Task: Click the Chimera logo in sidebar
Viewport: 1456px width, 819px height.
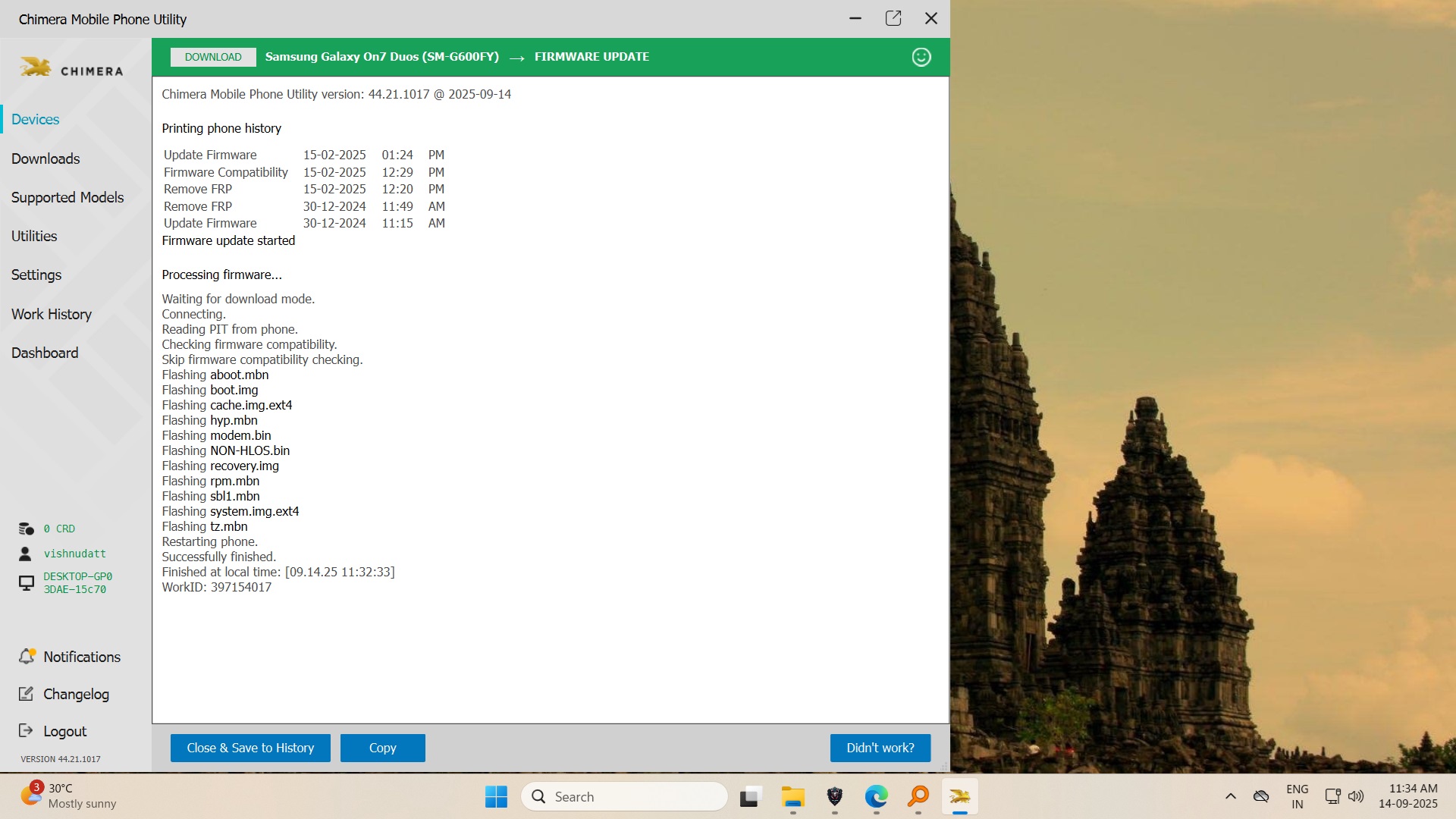Action: [x=71, y=68]
